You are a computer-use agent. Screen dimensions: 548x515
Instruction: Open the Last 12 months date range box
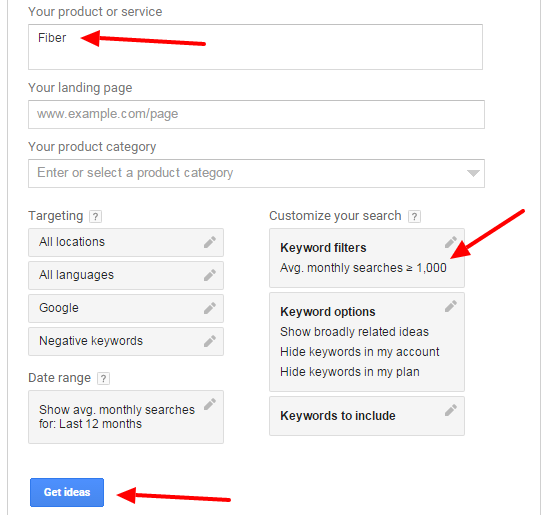(126, 417)
